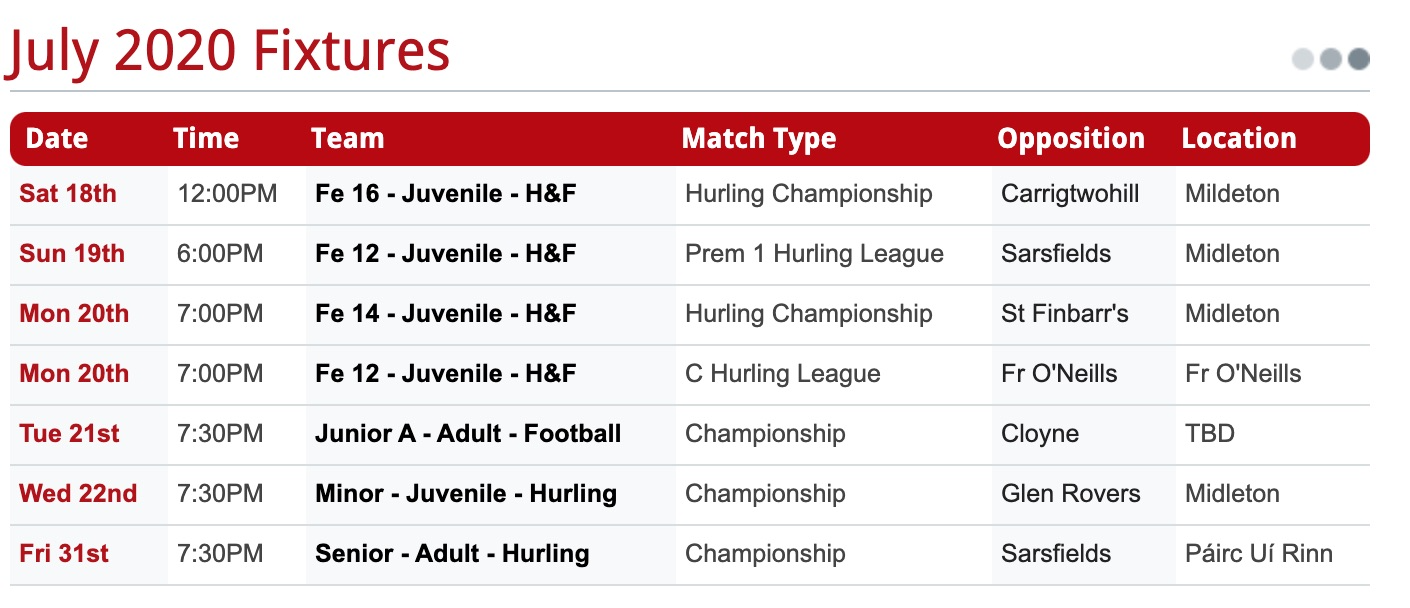Open the Sat 18th fixture date
Screen dimensions: 1410x608
(x=68, y=194)
